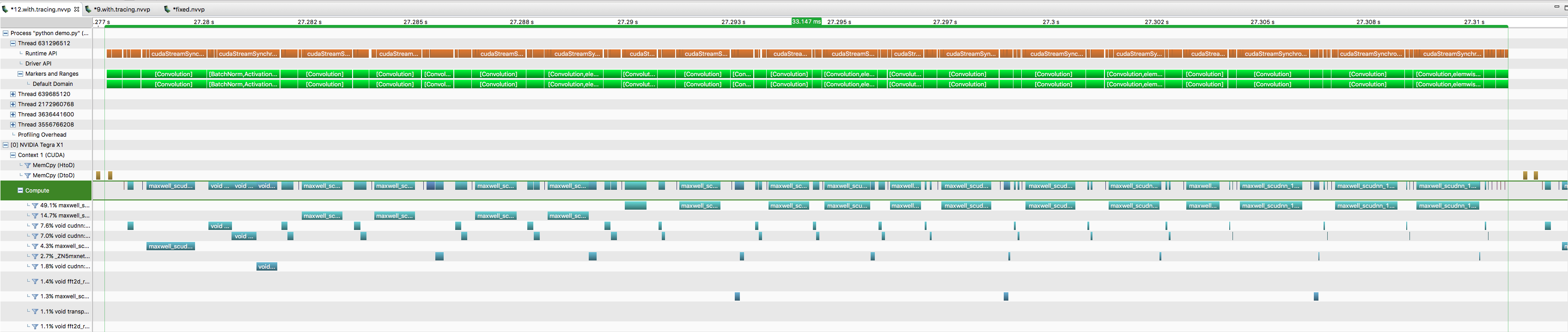Switch to the 12.with.tracing.nvvp tab
The height and width of the screenshot is (332, 1568).
(41, 9)
